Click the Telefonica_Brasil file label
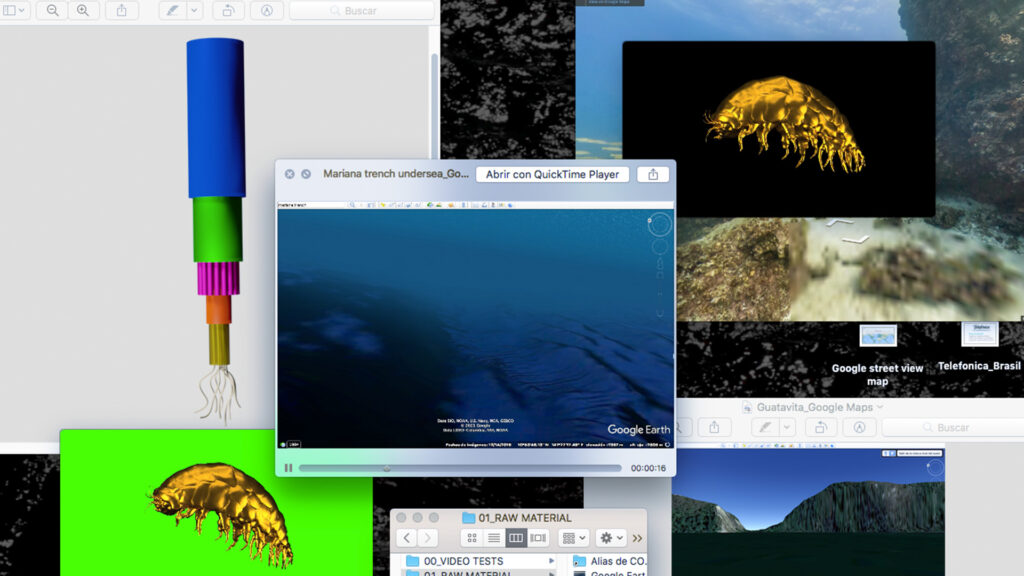The width and height of the screenshot is (1024, 576). pyautogui.click(x=979, y=366)
